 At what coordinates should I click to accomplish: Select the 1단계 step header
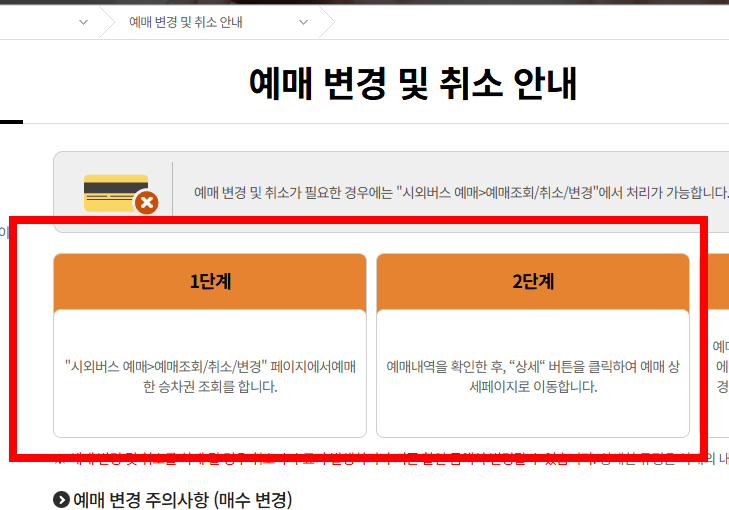(210, 282)
